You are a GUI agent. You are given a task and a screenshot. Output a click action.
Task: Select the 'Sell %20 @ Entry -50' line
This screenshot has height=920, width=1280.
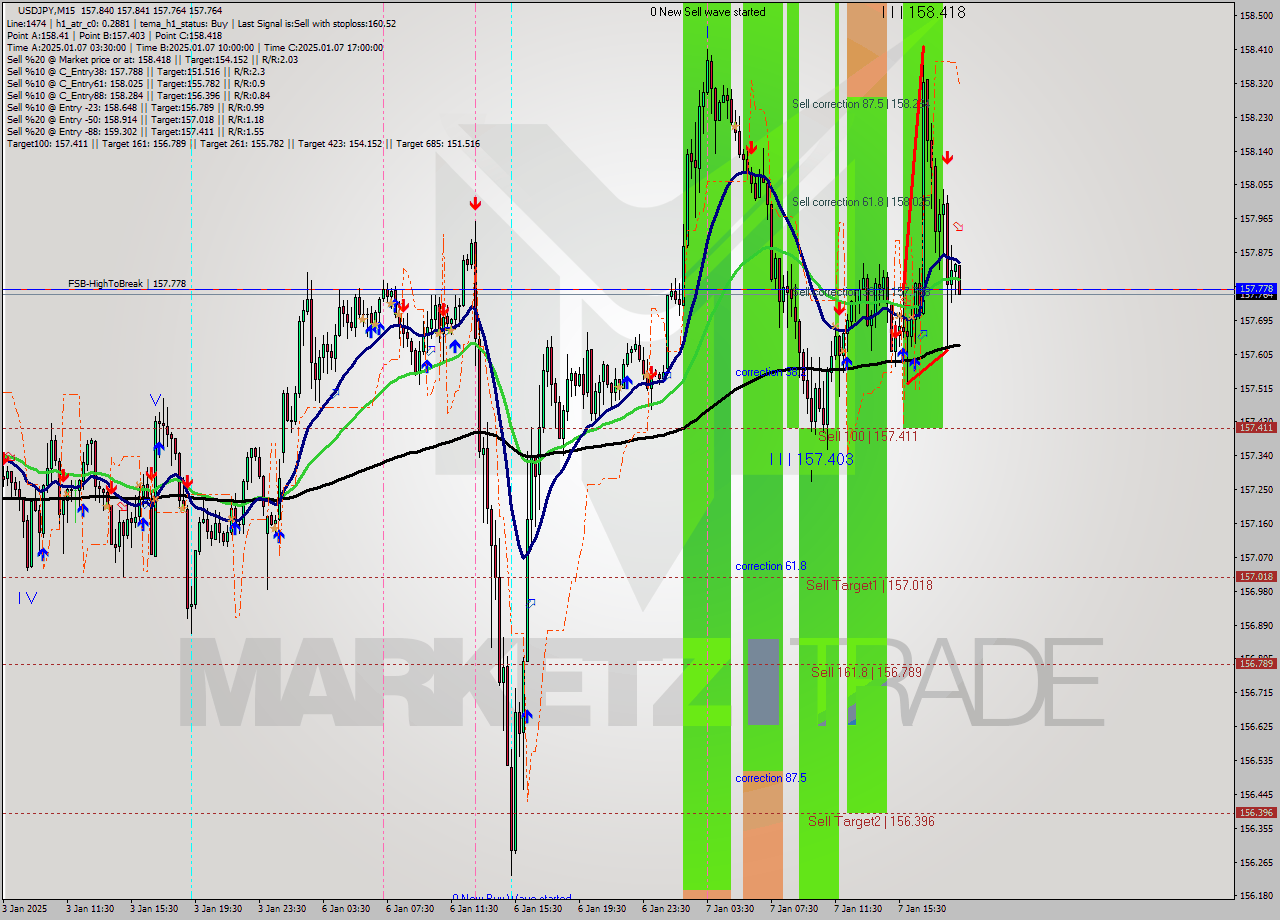click(x=135, y=119)
